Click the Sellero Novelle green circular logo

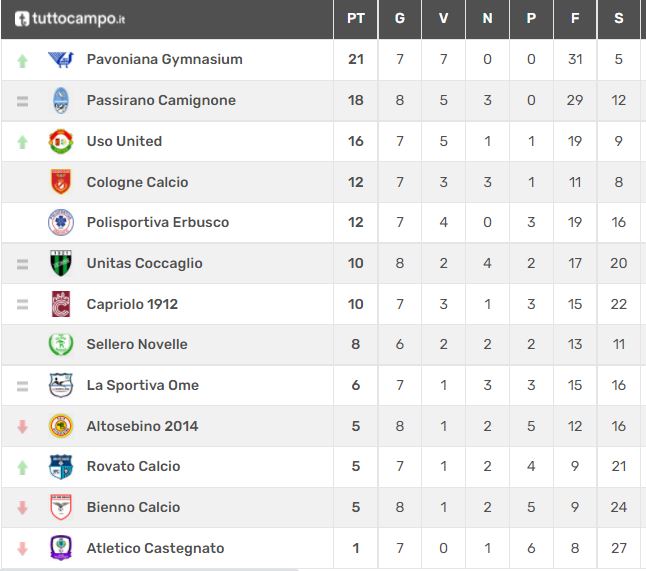tap(61, 344)
